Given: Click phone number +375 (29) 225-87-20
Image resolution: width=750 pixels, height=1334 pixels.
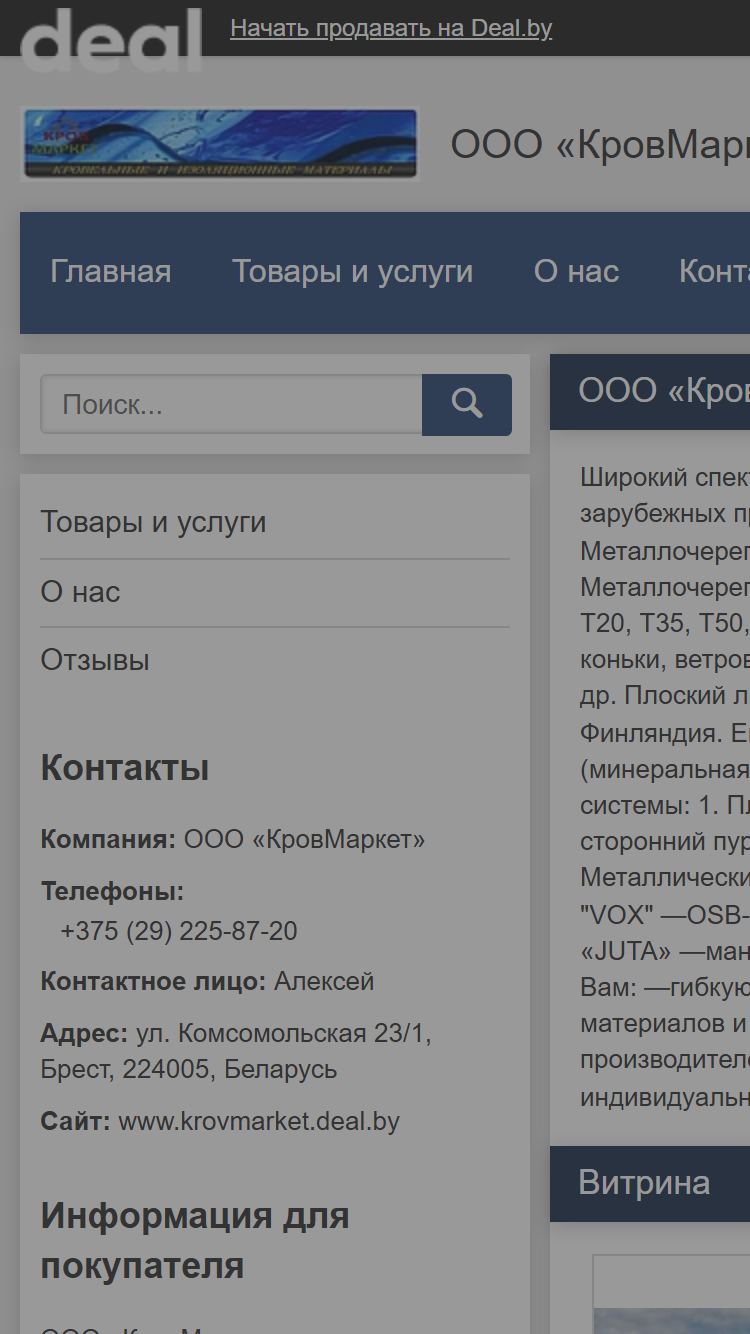Looking at the screenshot, I should point(179,931).
